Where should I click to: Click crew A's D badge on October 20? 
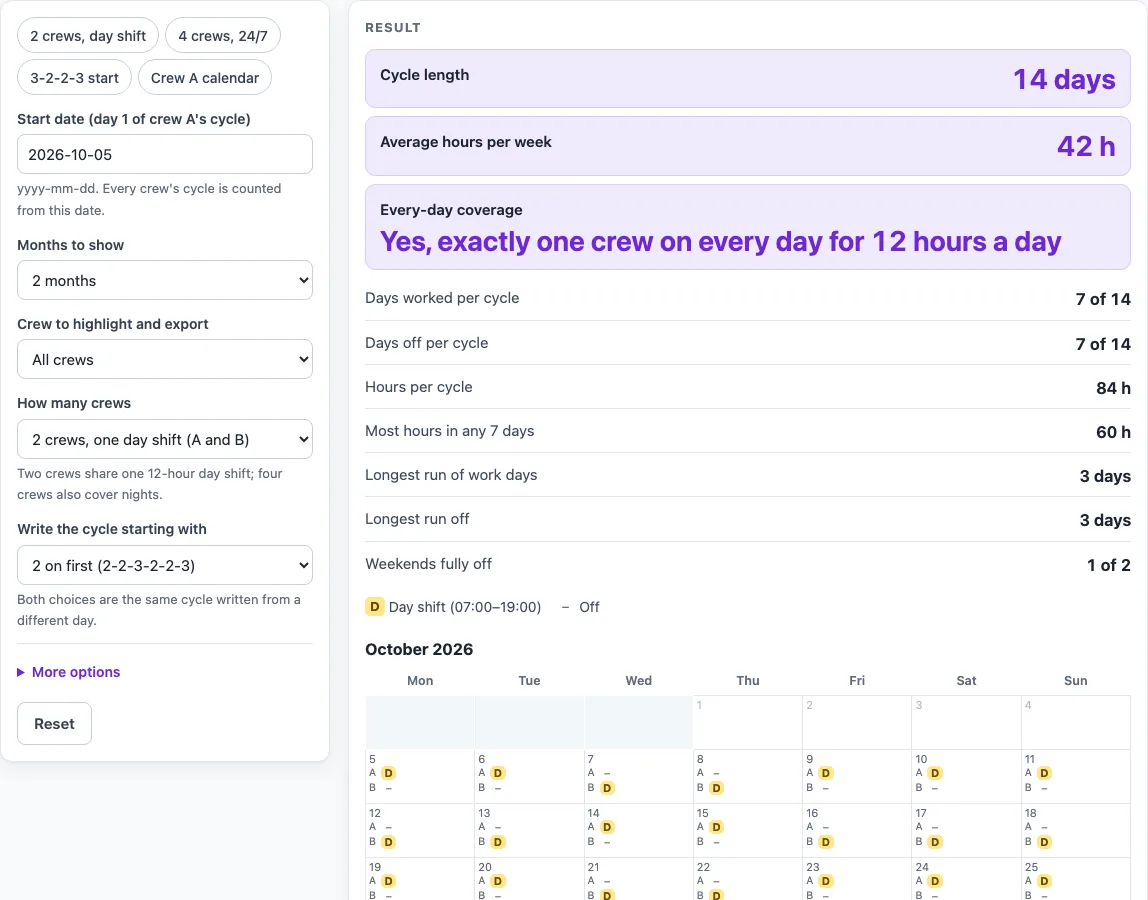point(498,881)
